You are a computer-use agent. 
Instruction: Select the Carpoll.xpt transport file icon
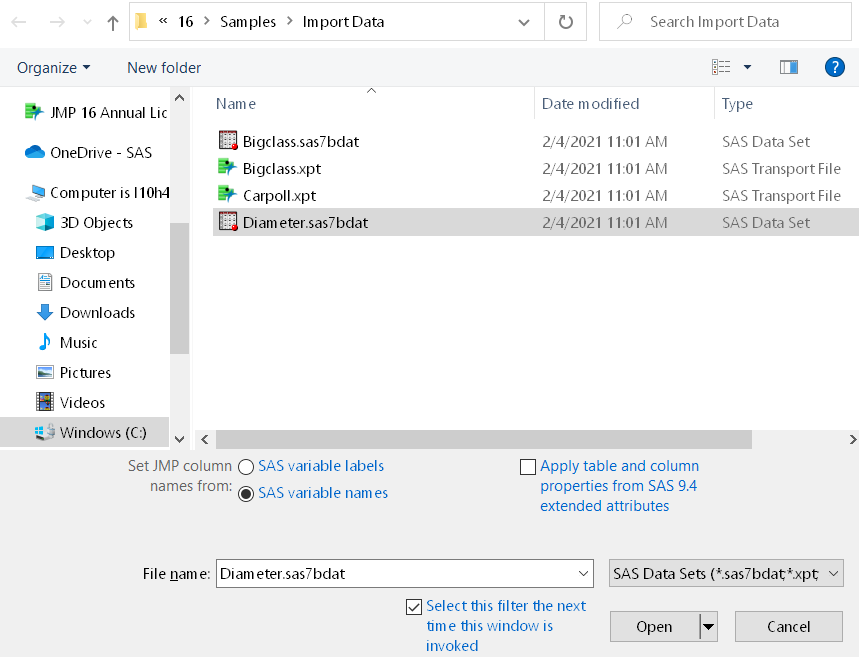227,195
